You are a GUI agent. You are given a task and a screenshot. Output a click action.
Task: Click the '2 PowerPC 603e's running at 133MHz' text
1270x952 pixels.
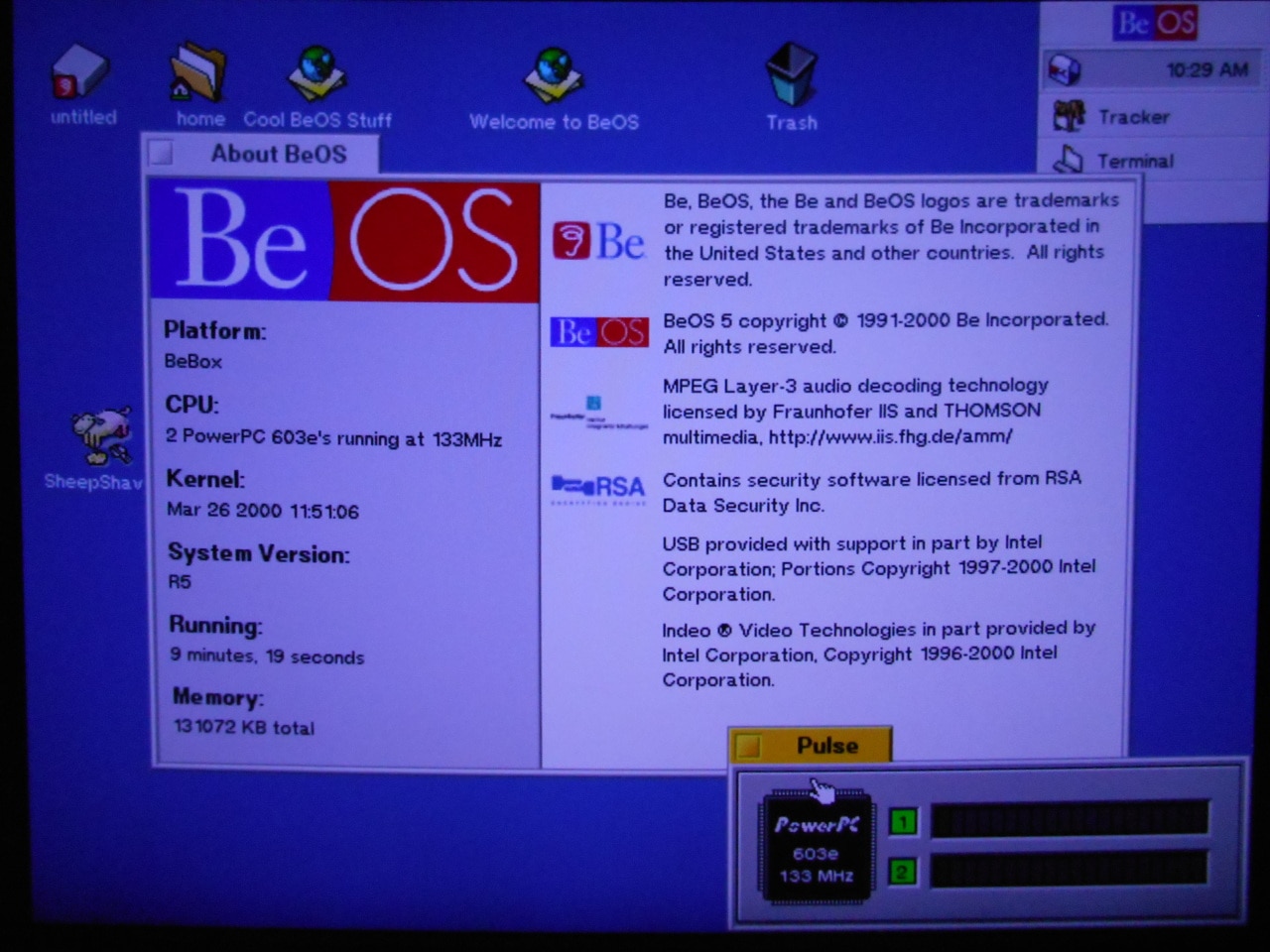coord(334,438)
